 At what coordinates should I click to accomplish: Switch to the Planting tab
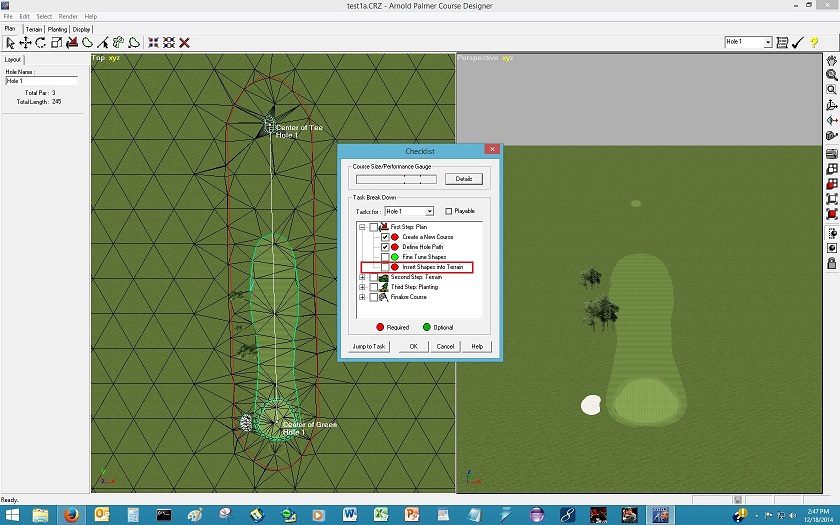click(x=57, y=29)
